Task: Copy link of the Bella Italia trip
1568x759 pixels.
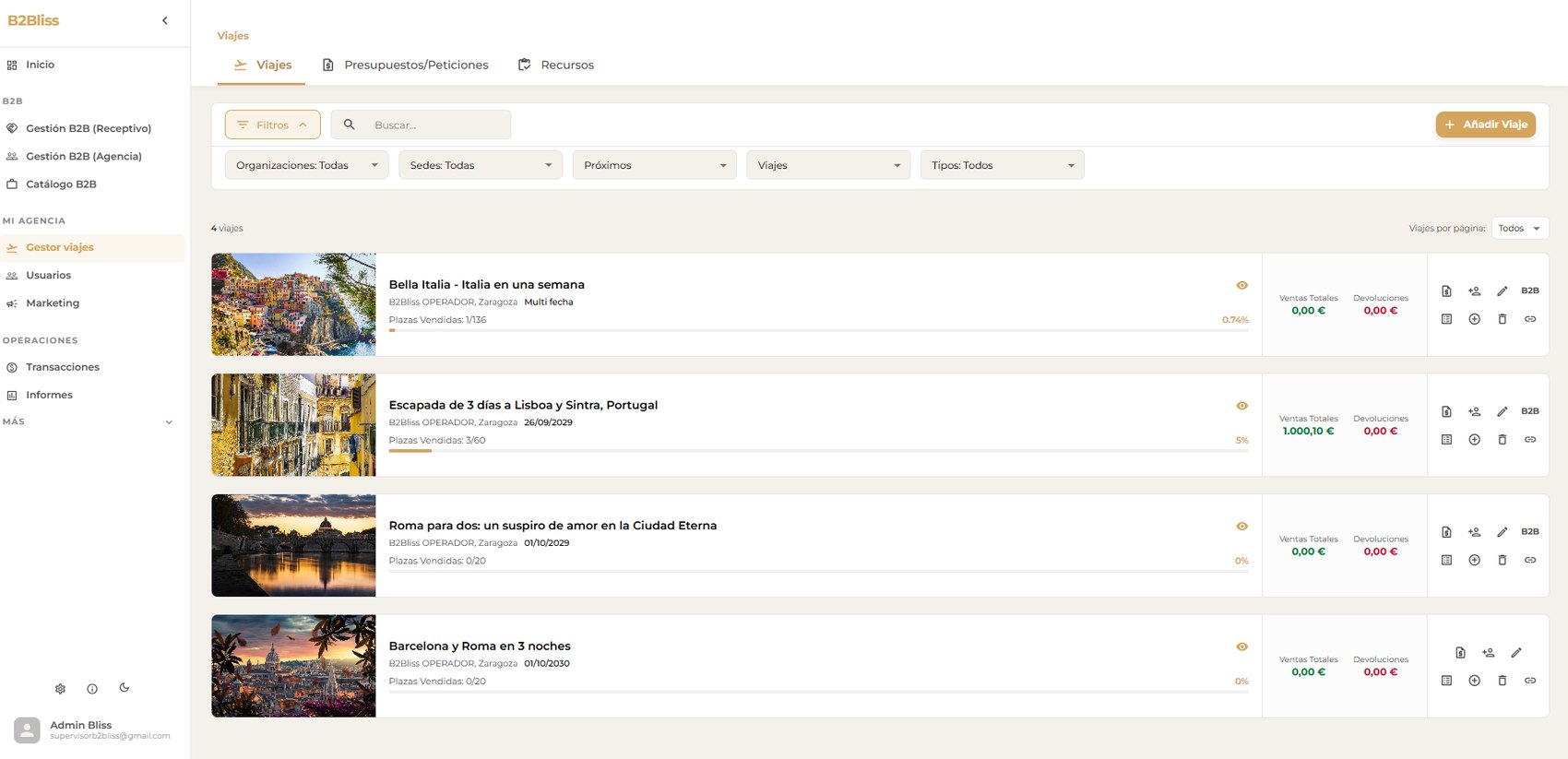Action: (x=1529, y=319)
